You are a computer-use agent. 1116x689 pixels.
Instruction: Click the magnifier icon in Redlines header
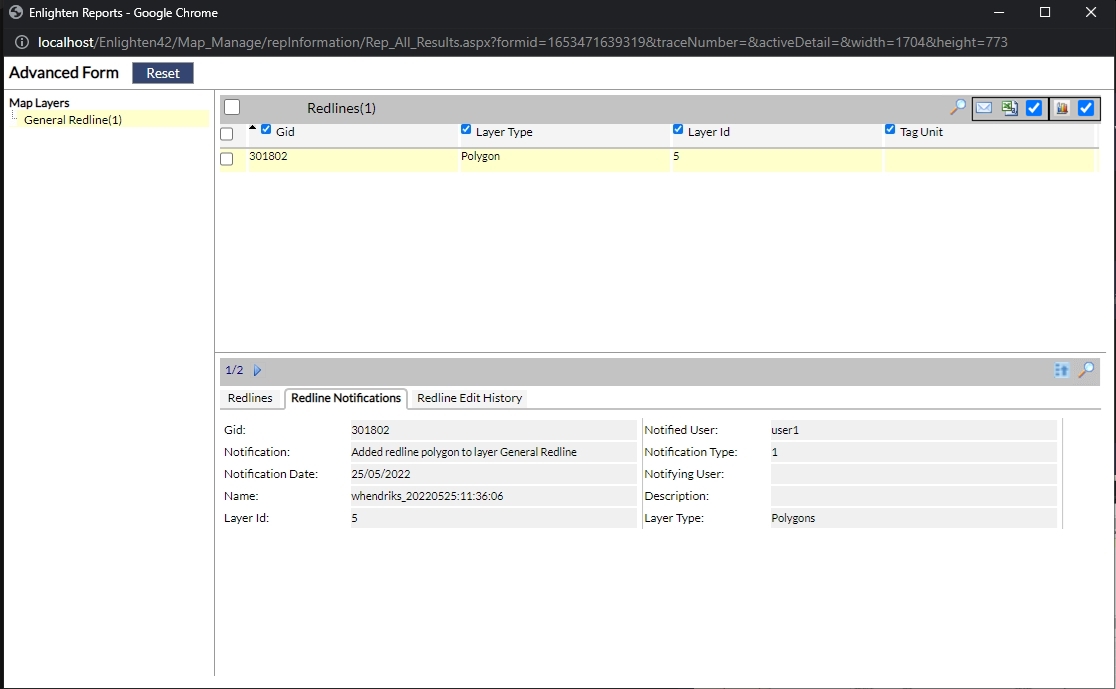[958, 108]
